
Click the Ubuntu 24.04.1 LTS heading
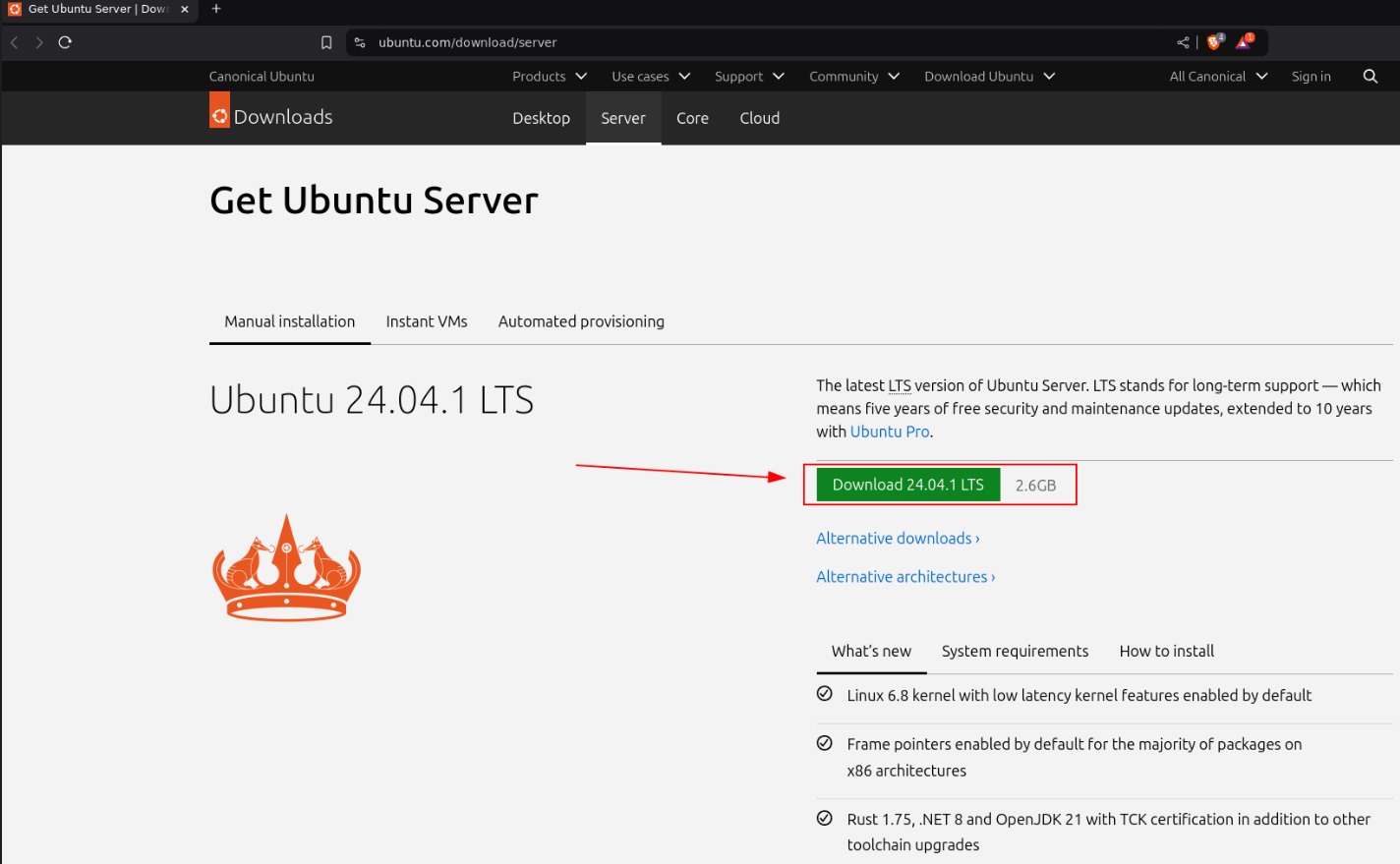click(x=372, y=400)
